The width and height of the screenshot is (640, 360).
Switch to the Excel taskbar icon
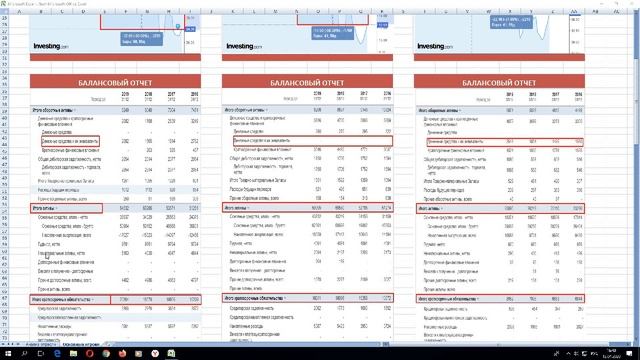171,353
